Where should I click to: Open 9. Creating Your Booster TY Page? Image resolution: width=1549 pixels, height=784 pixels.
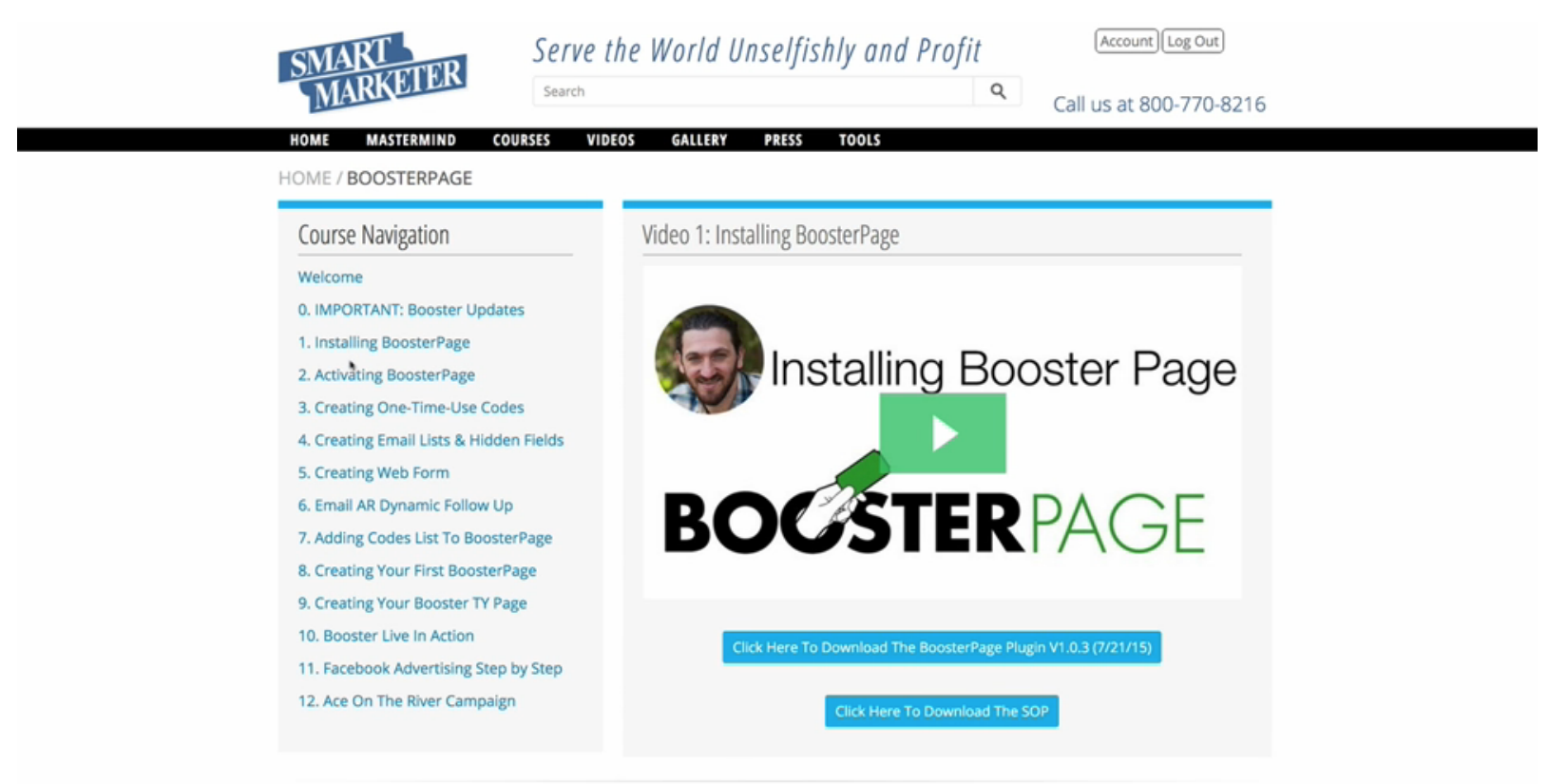[x=412, y=603]
